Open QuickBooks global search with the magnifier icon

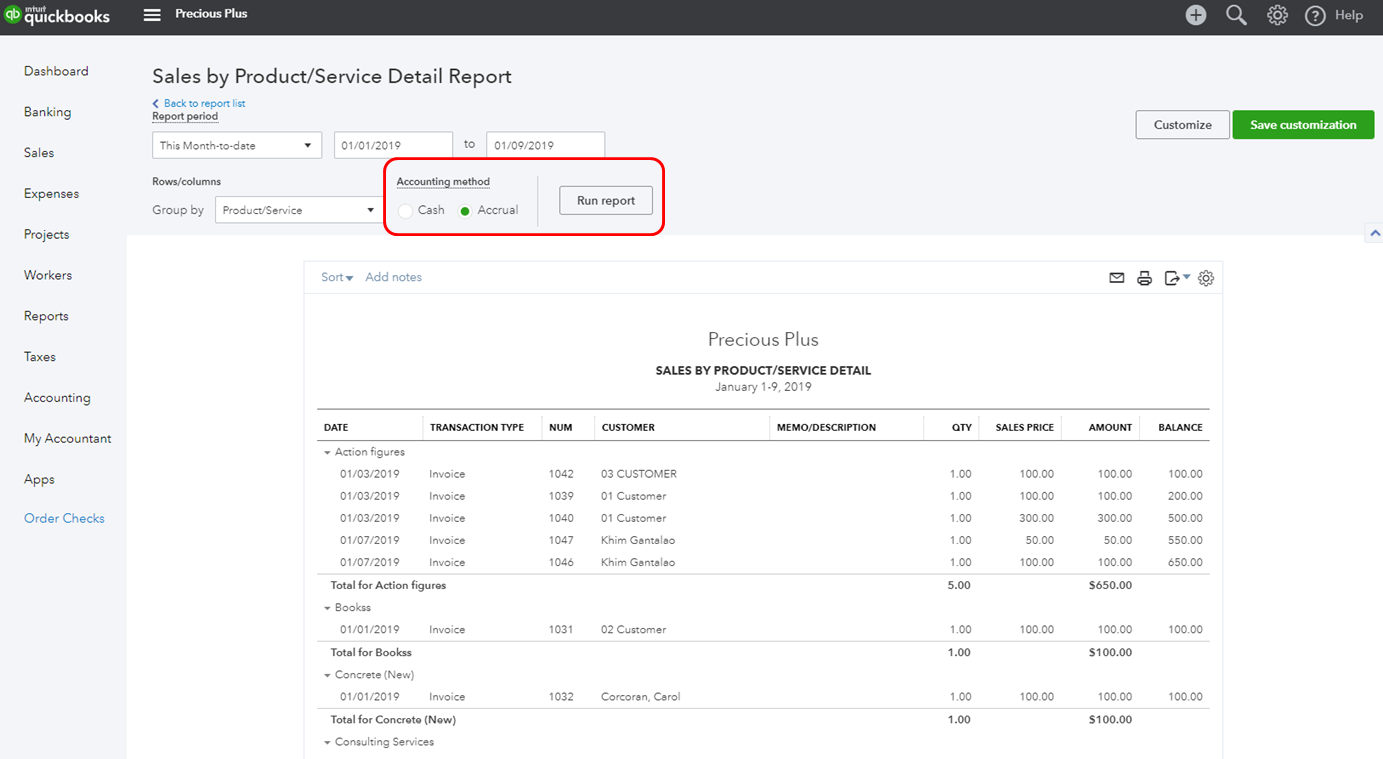[1236, 15]
